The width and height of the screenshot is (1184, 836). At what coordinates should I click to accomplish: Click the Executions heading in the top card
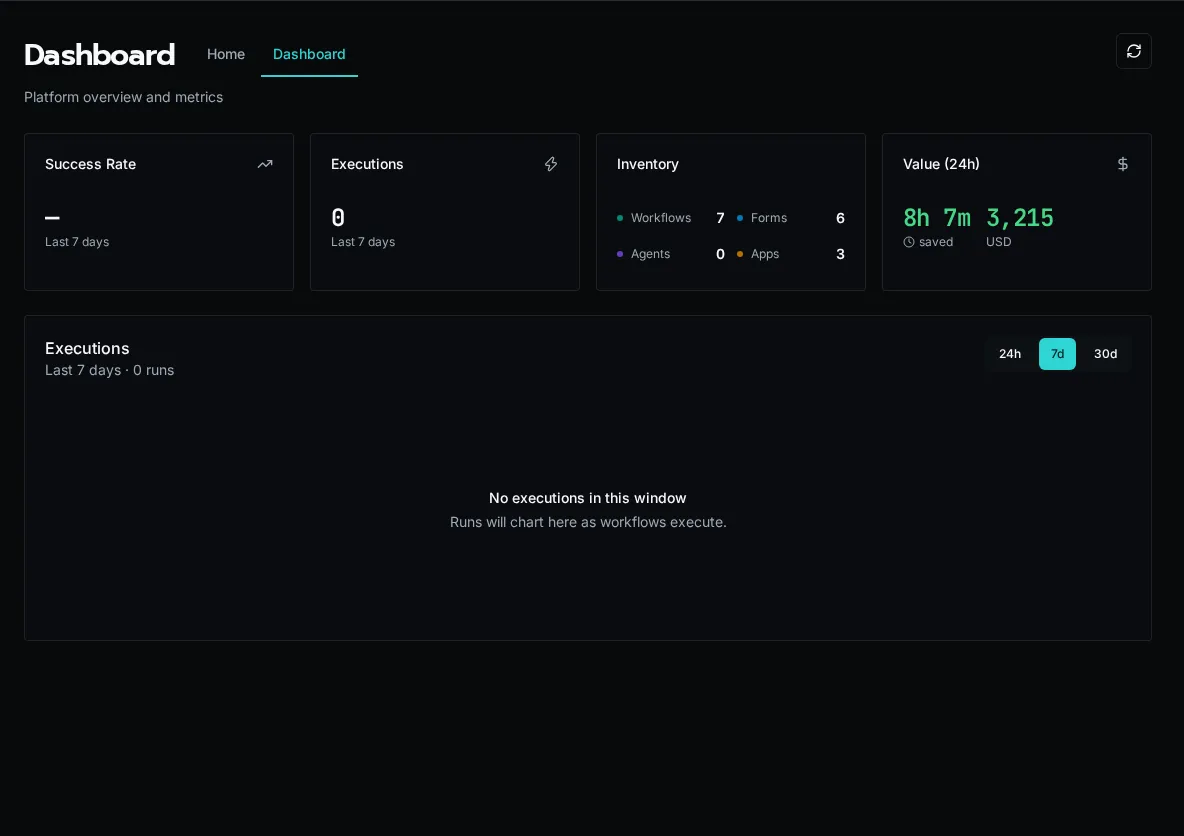[367, 164]
